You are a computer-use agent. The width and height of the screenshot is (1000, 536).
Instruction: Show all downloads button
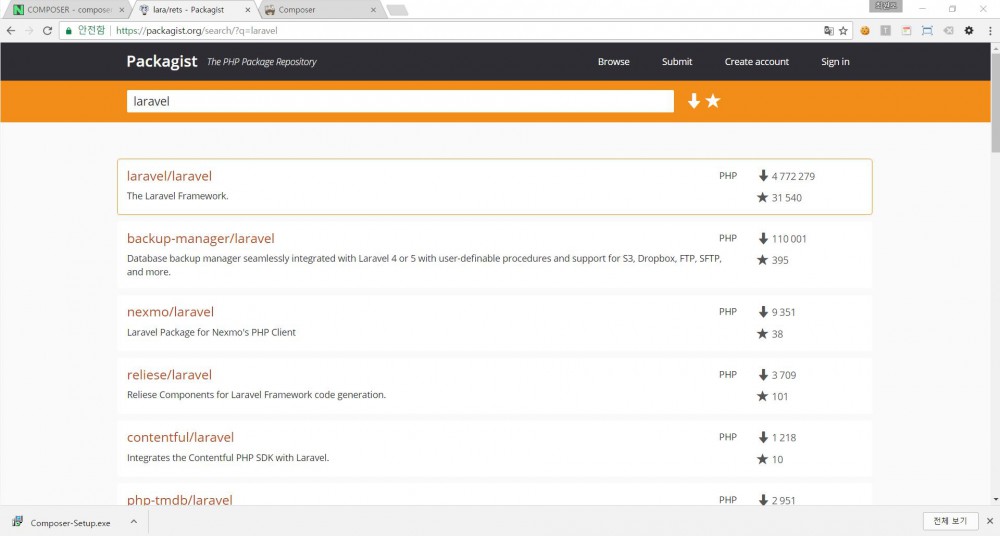(x=950, y=521)
